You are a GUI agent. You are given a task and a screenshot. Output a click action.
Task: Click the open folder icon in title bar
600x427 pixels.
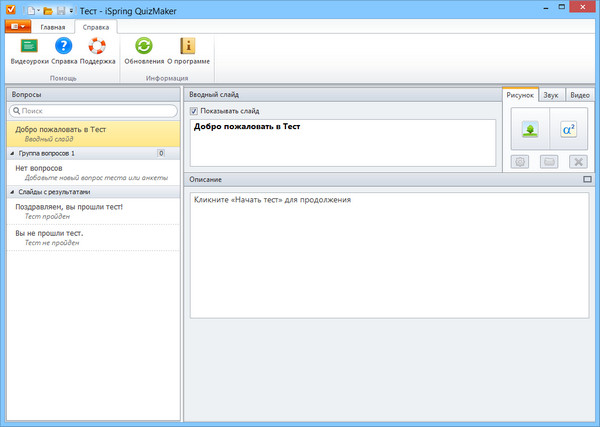coord(47,9)
